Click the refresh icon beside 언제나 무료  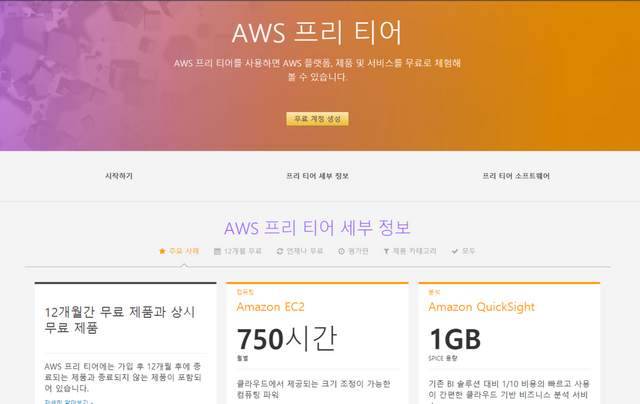pyautogui.click(x=280, y=251)
